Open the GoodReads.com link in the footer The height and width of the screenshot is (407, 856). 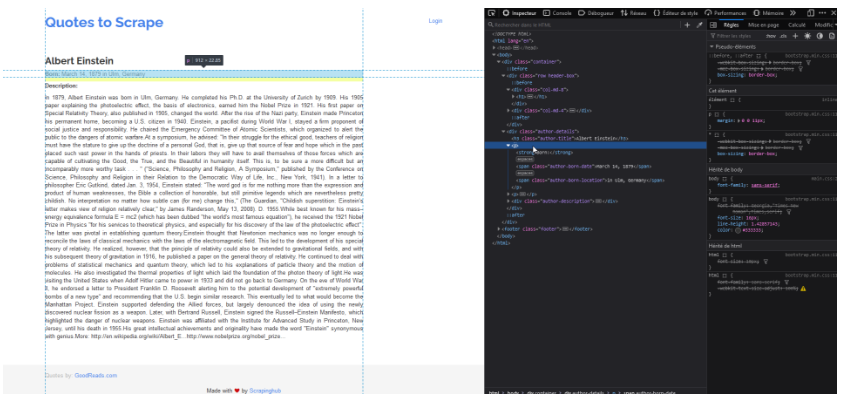96,375
